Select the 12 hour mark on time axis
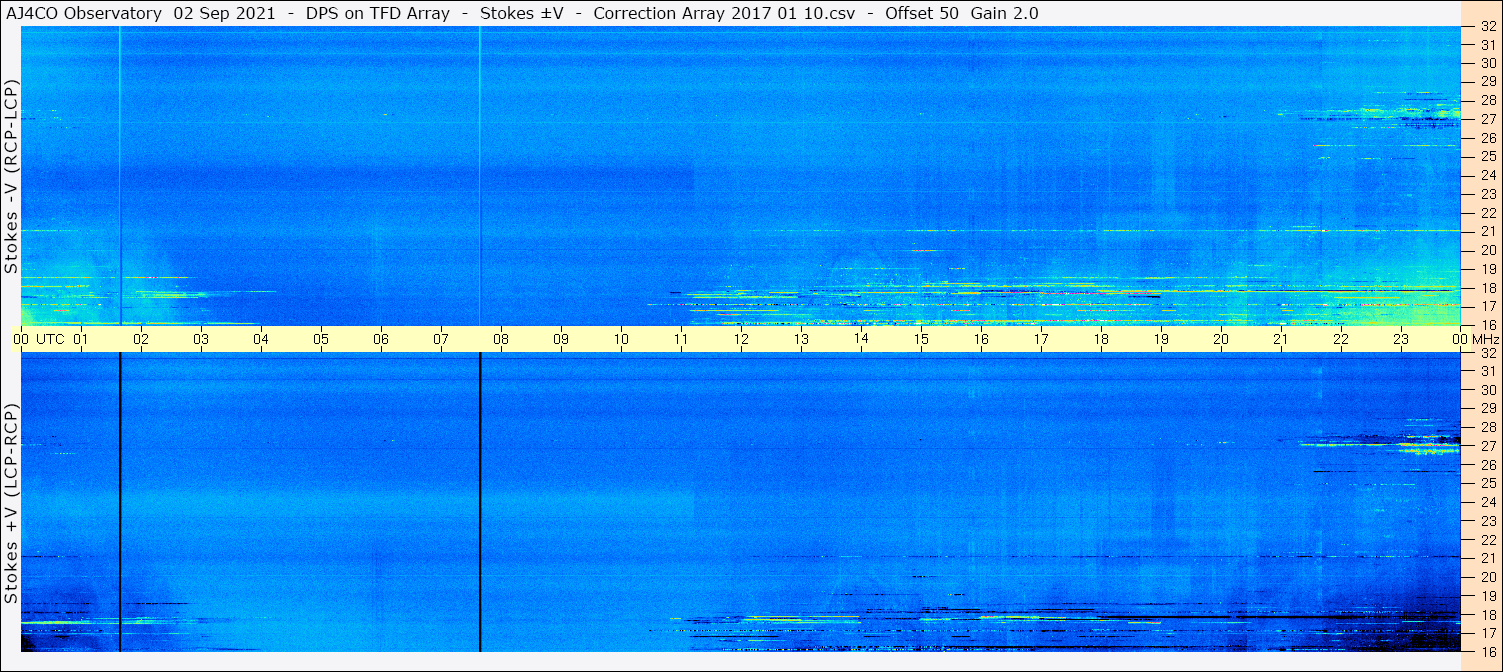Viewport: 1503px width, 672px height. coord(741,339)
